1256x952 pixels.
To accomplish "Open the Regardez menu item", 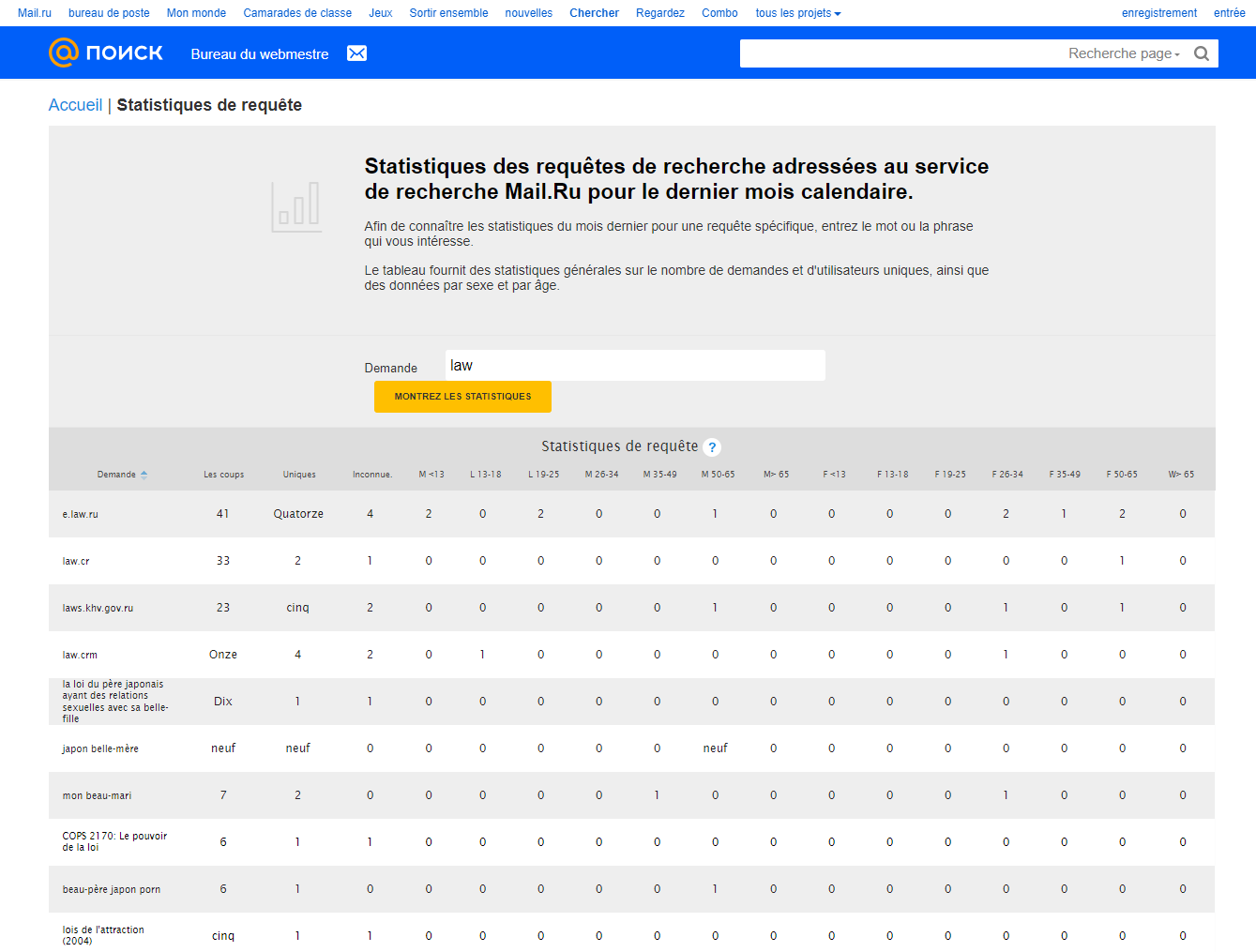I will tap(660, 13).
